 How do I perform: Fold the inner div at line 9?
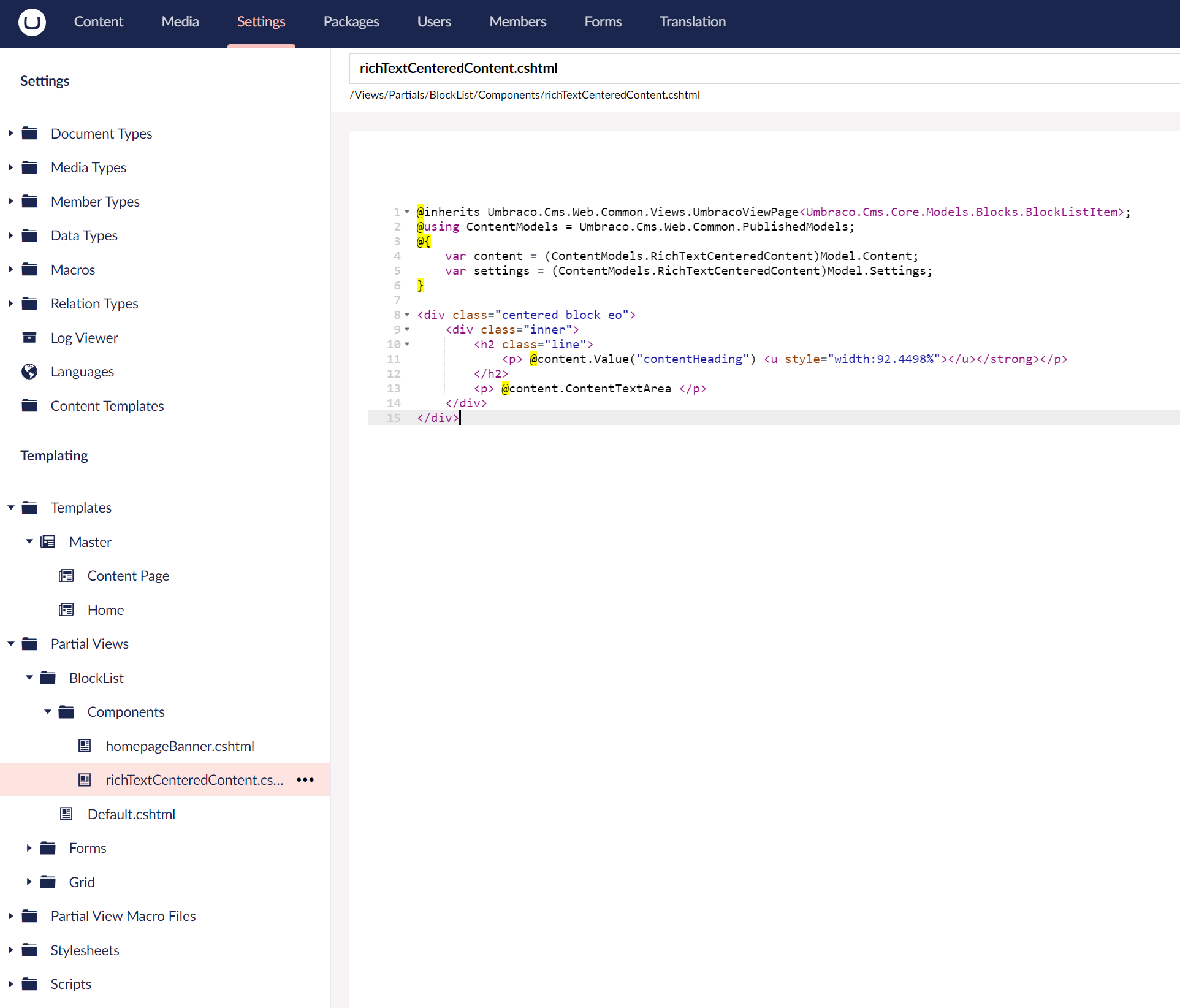(407, 329)
